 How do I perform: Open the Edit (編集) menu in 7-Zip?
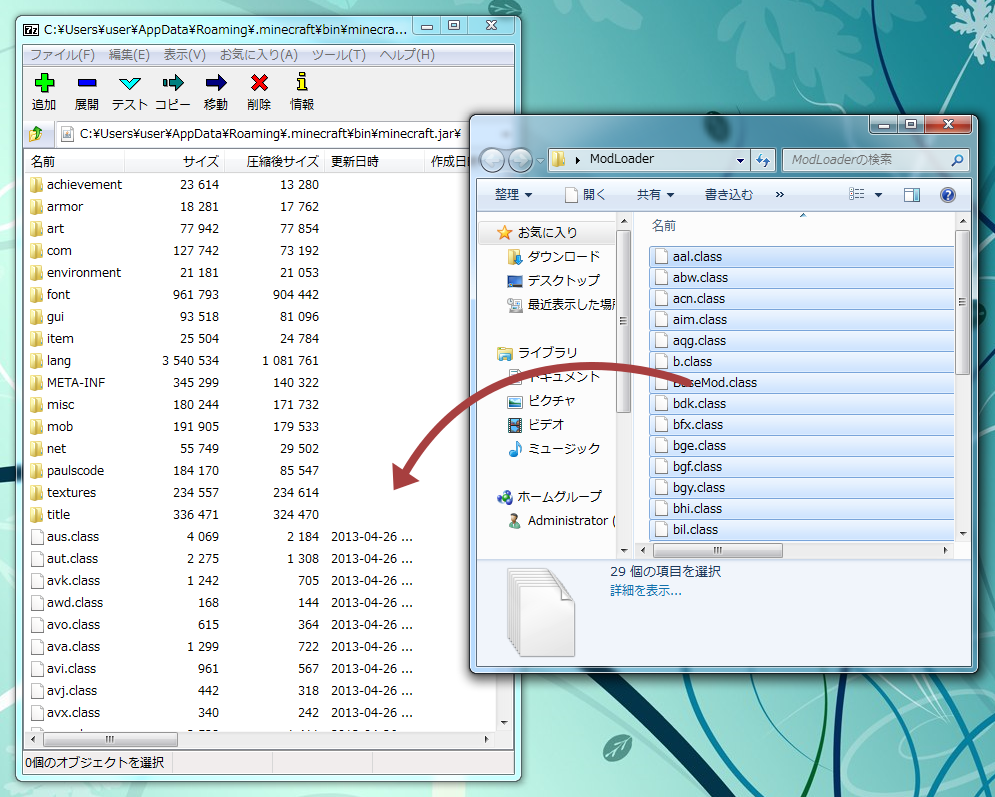tap(129, 55)
